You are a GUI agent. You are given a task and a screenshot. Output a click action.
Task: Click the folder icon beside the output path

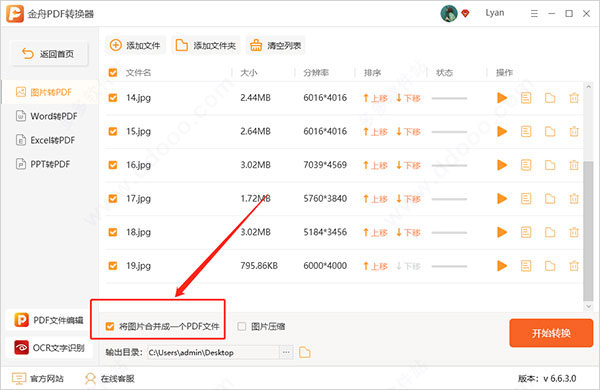tap(305, 352)
